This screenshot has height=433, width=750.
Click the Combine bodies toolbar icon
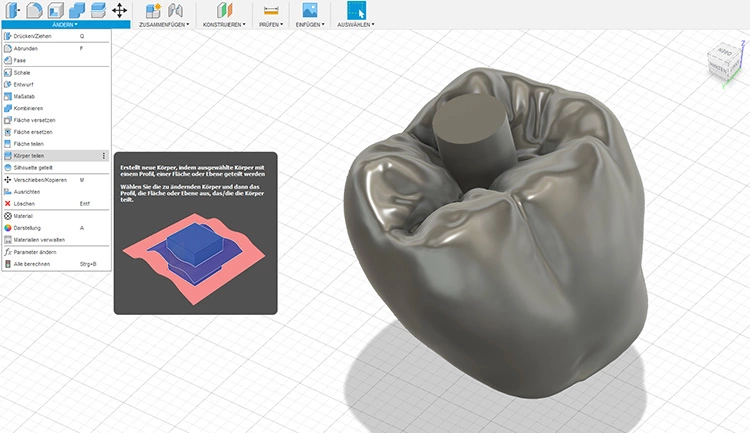click(x=76, y=10)
